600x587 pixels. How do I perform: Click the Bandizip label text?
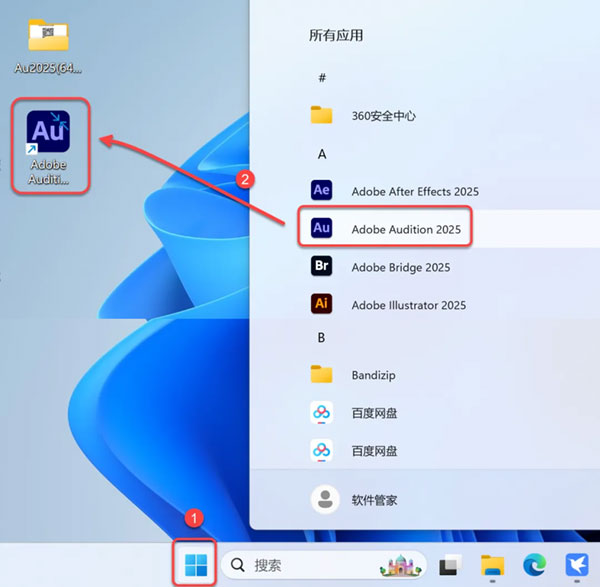coord(373,375)
